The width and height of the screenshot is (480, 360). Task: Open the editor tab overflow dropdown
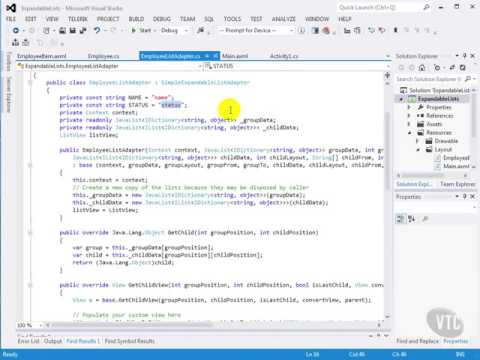tap(388, 56)
